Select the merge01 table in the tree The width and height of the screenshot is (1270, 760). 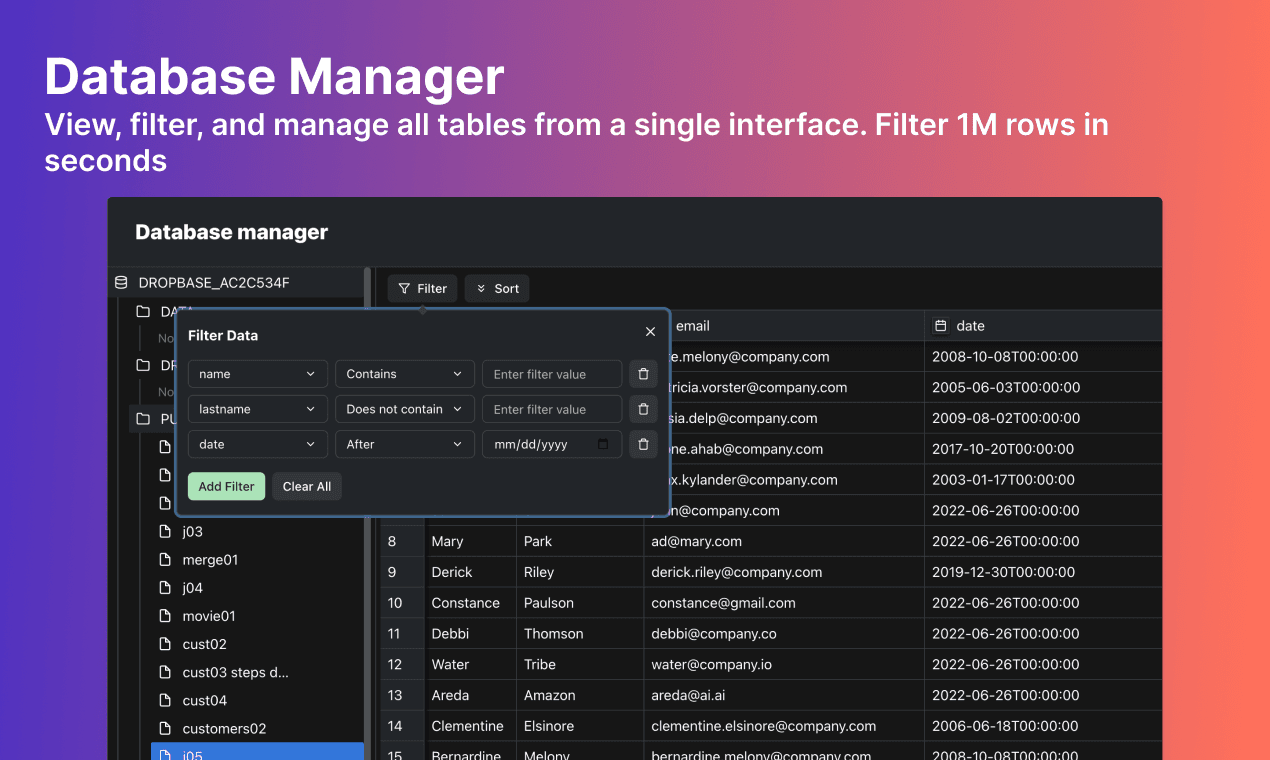pyautogui.click(x=257, y=560)
